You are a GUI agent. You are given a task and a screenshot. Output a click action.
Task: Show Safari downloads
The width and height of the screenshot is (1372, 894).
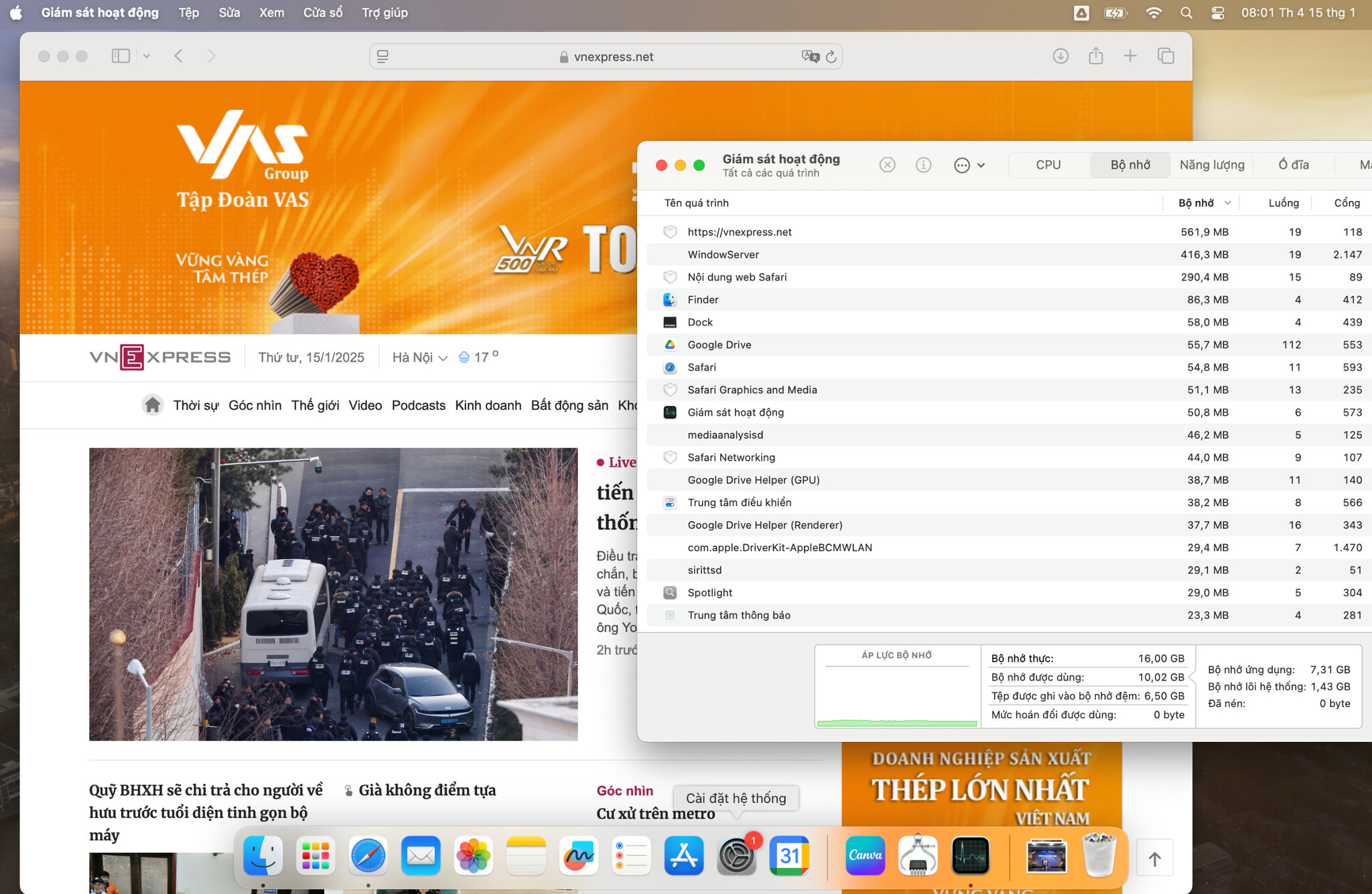(x=1060, y=56)
